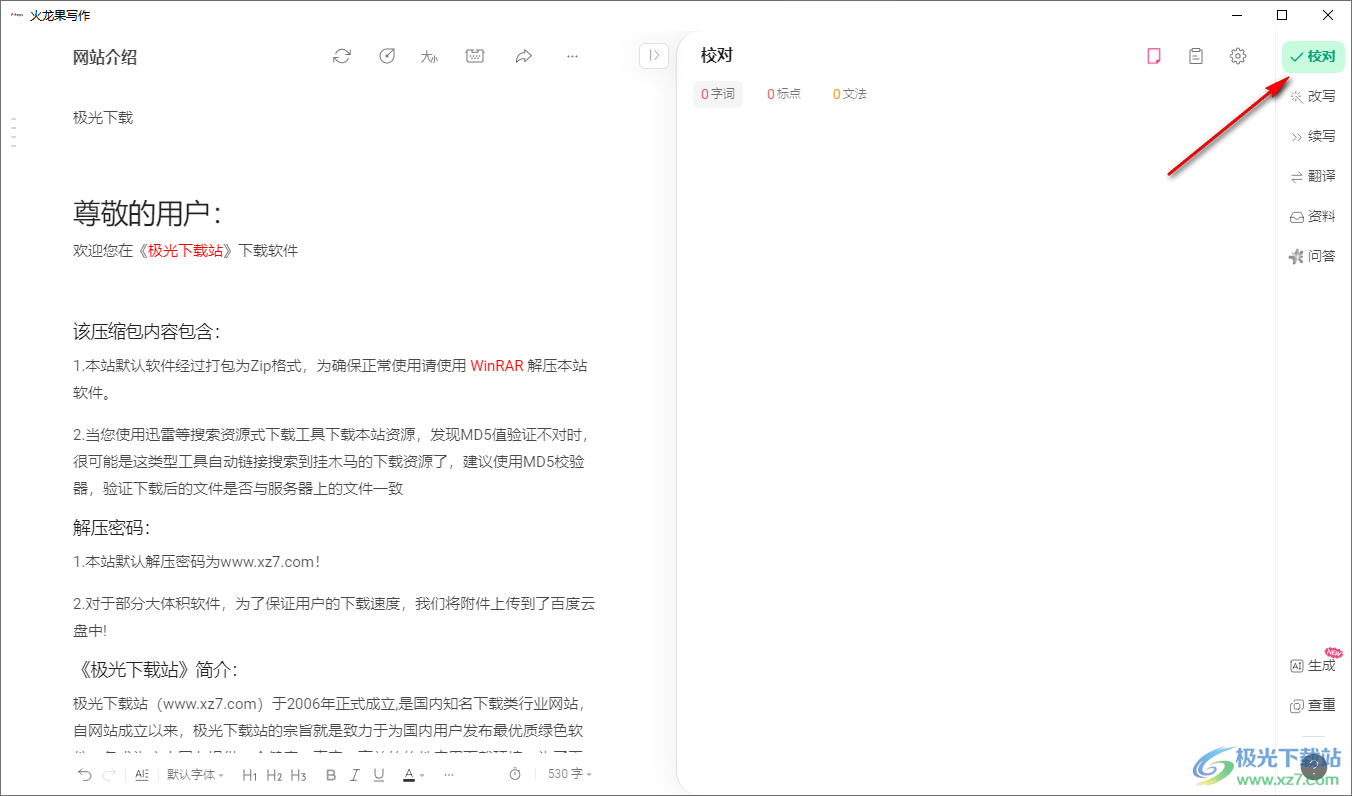Click the undo arrow in the bottom toolbar

click(x=85, y=774)
